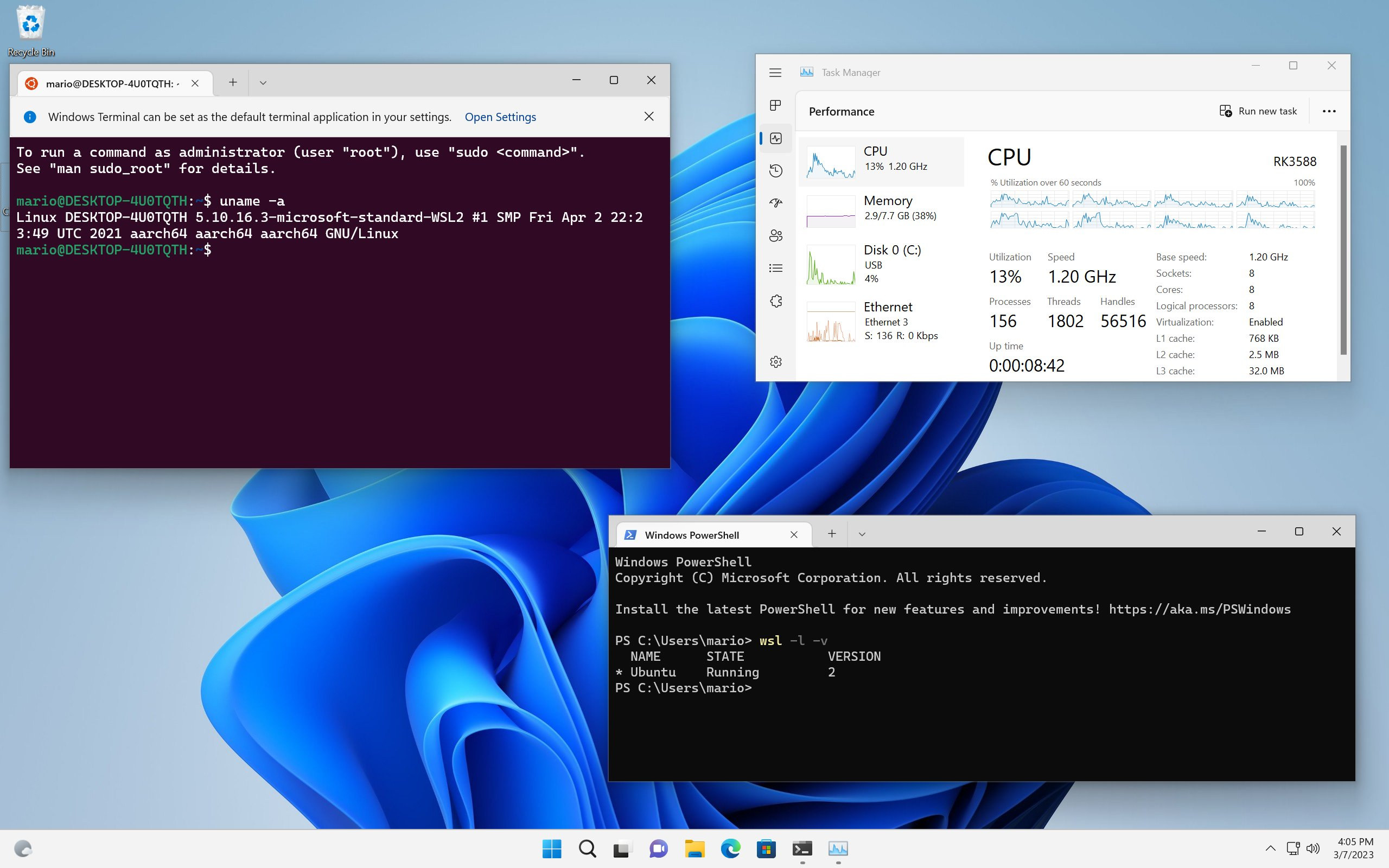Open App history page in Task Manager
Screen dimensions: 1389x868
[775, 170]
